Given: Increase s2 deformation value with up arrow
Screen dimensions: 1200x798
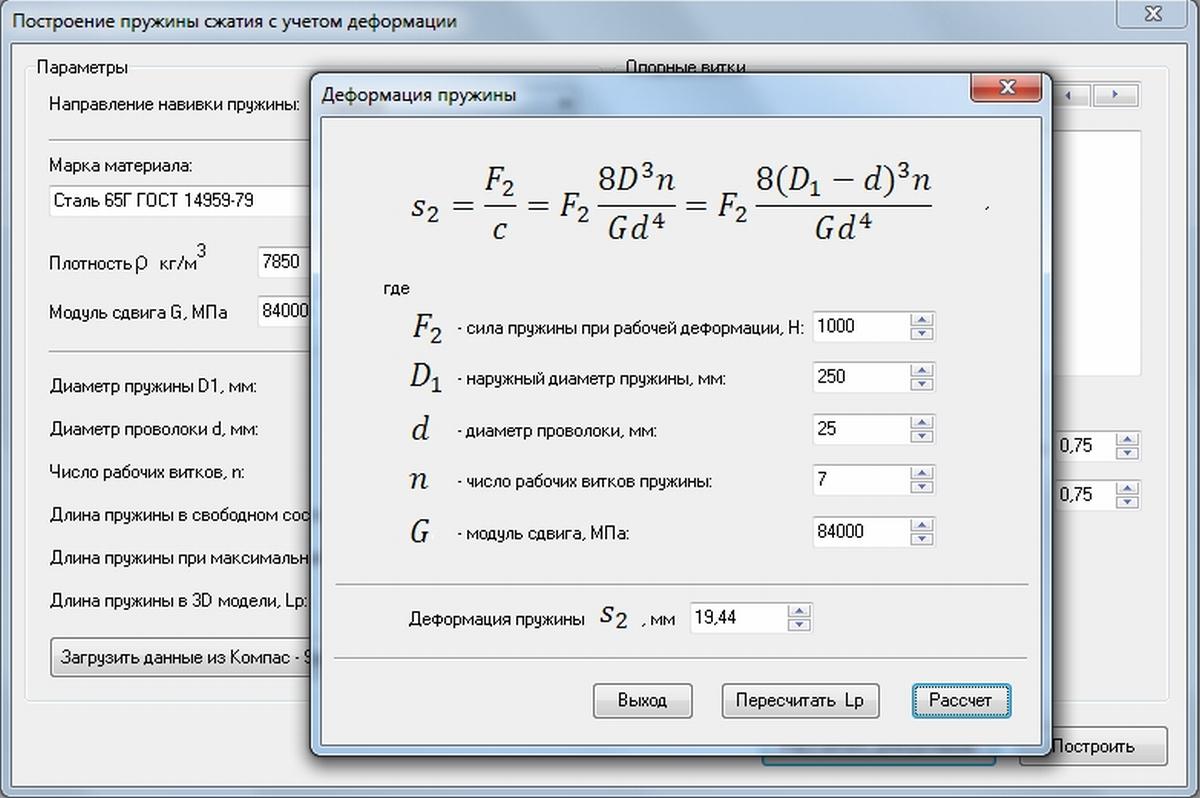Looking at the screenshot, I should pos(798,611).
